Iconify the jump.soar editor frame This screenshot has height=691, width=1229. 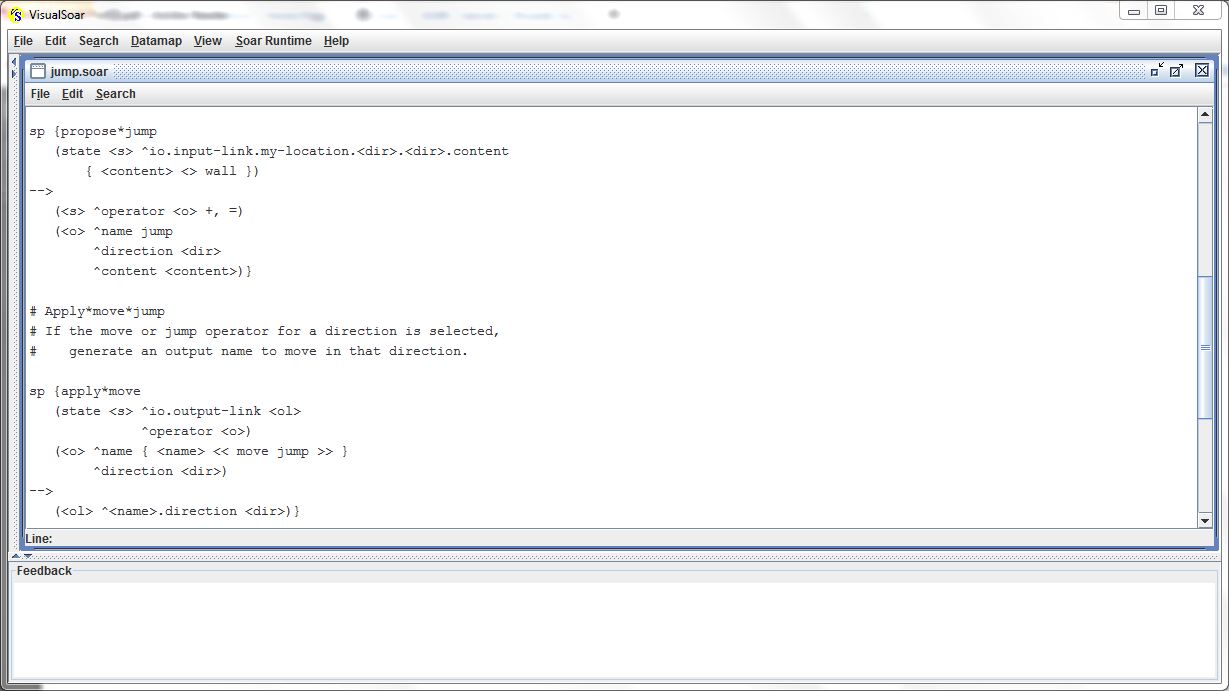pos(1157,70)
